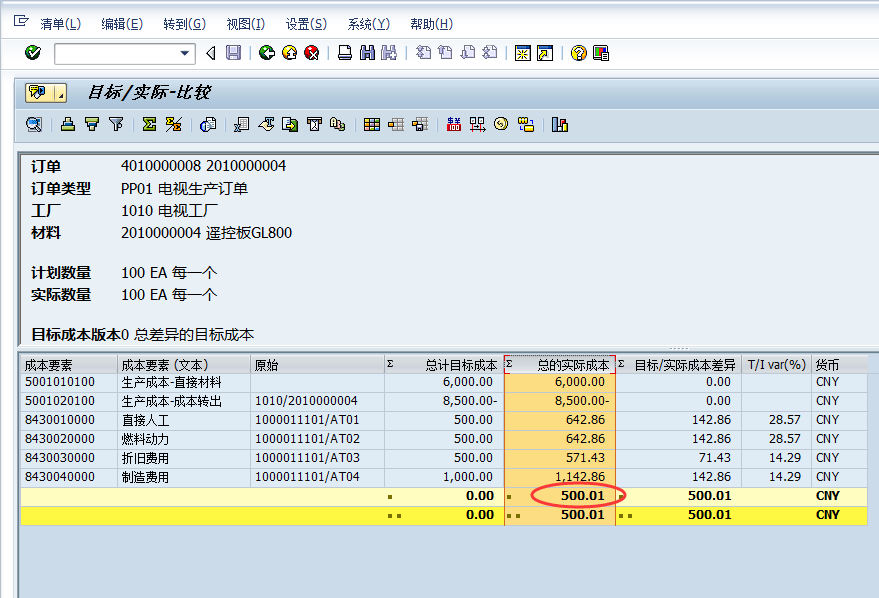Open the Help question mark icon
The height and width of the screenshot is (598, 879).
579,53
